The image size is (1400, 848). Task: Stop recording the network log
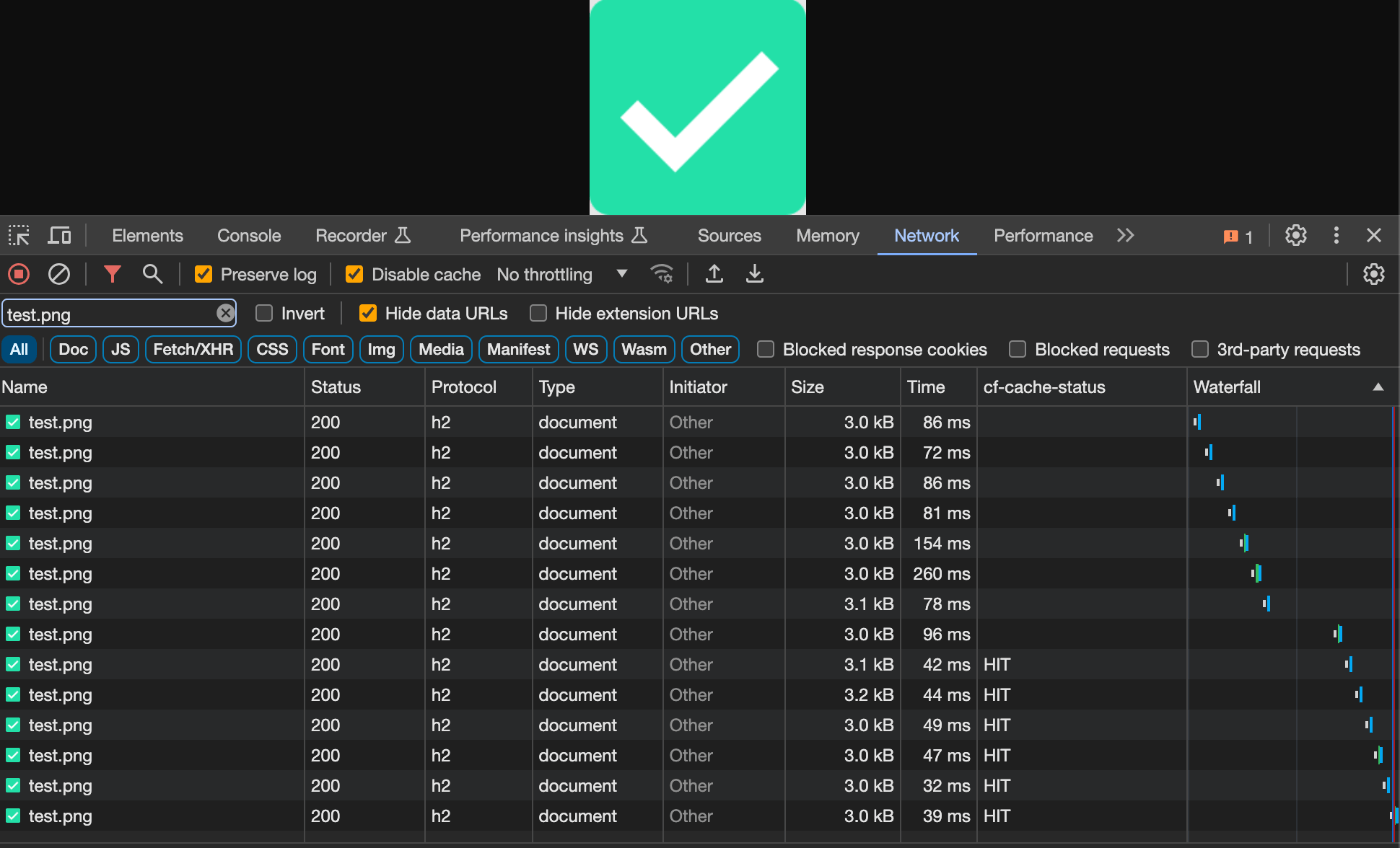click(18, 273)
